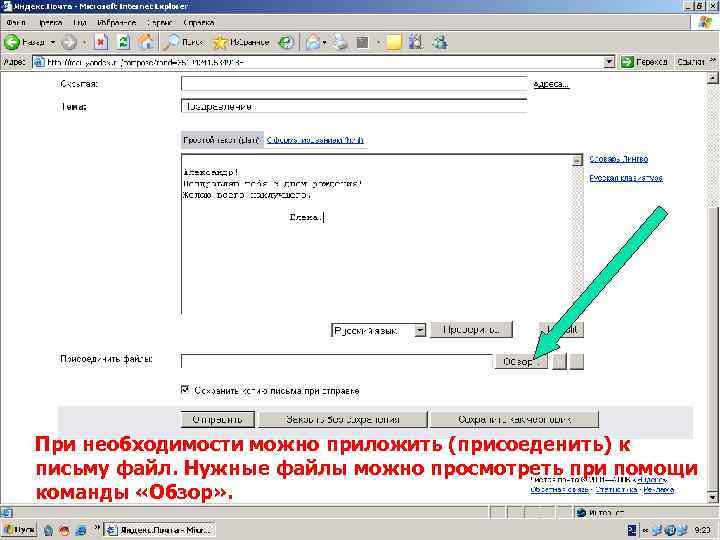This screenshot has width=720, height=540.
Task: Click the Edit page toolbar icon
Action: (x=363, y=42)
